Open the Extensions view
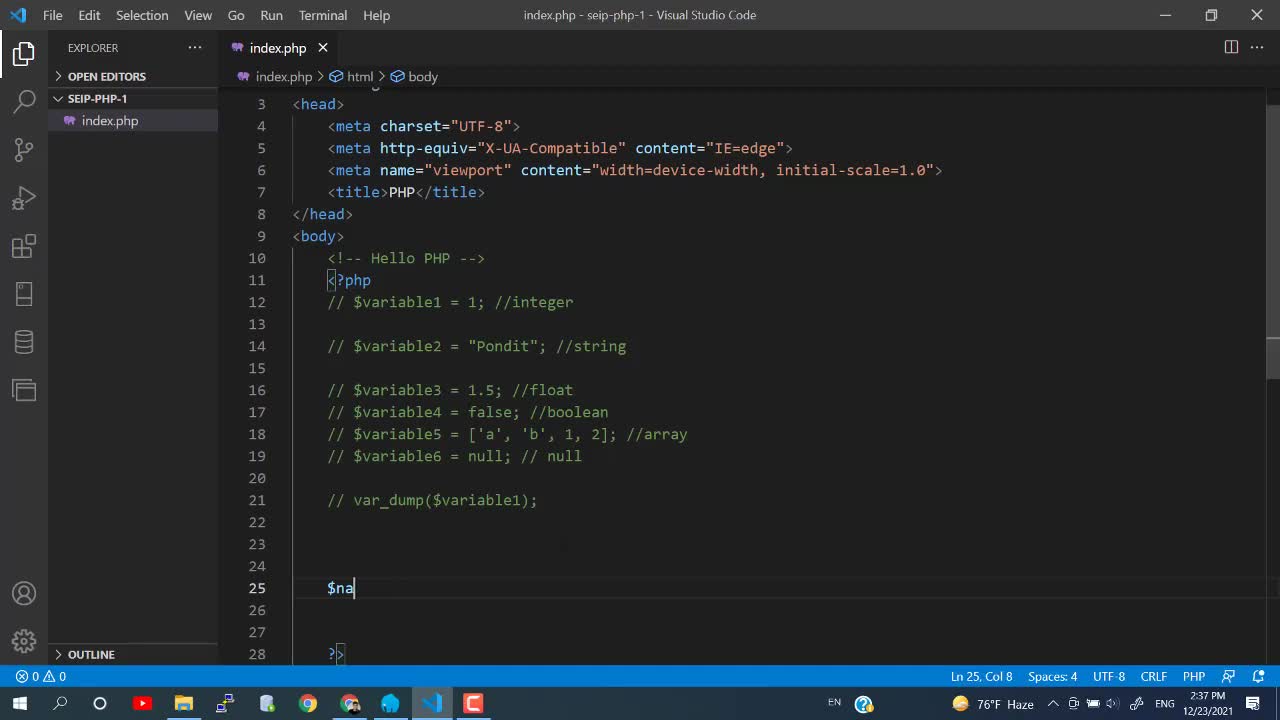 [x=24, y=246]
